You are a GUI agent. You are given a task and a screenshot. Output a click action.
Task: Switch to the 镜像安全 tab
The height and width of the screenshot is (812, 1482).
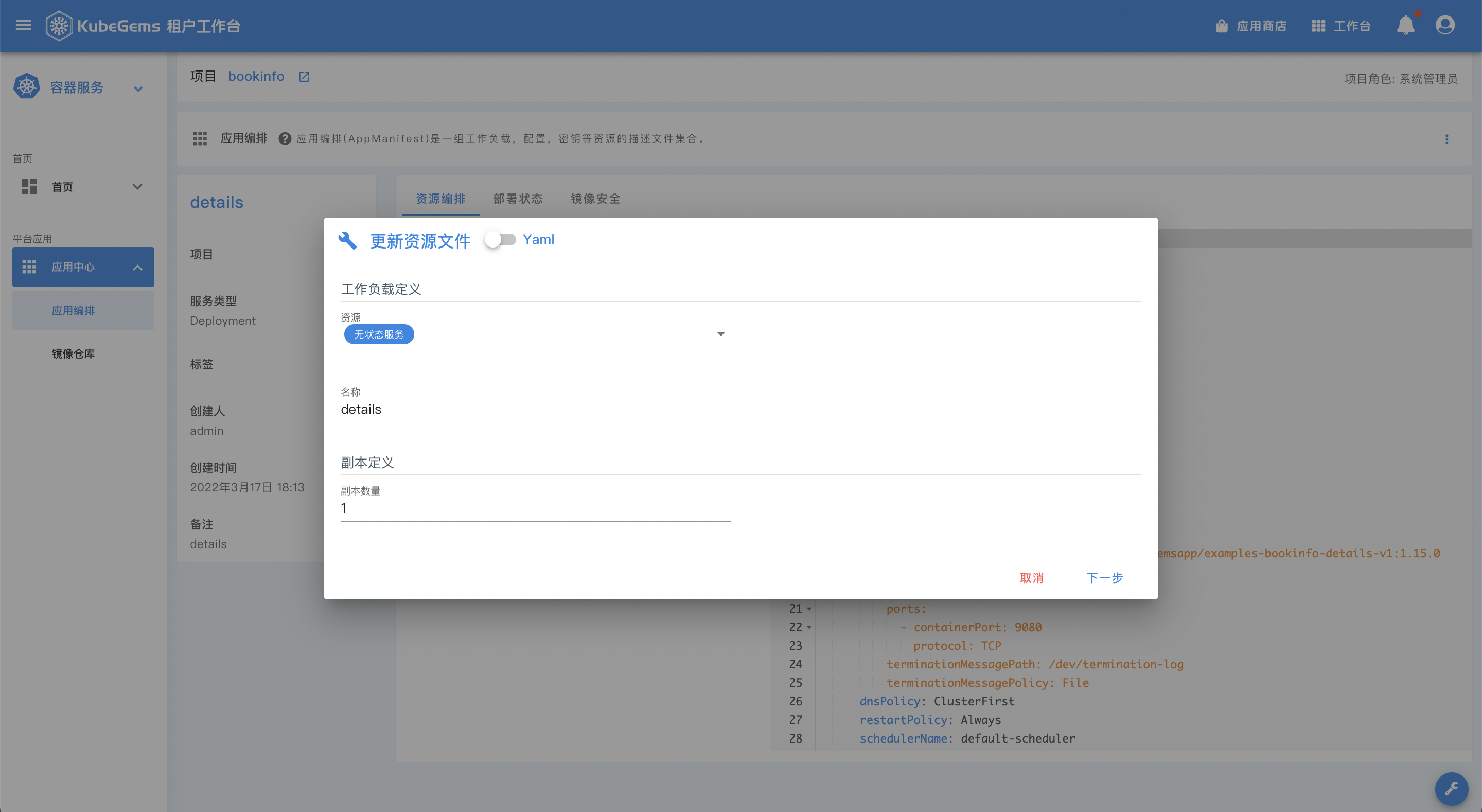595,199
